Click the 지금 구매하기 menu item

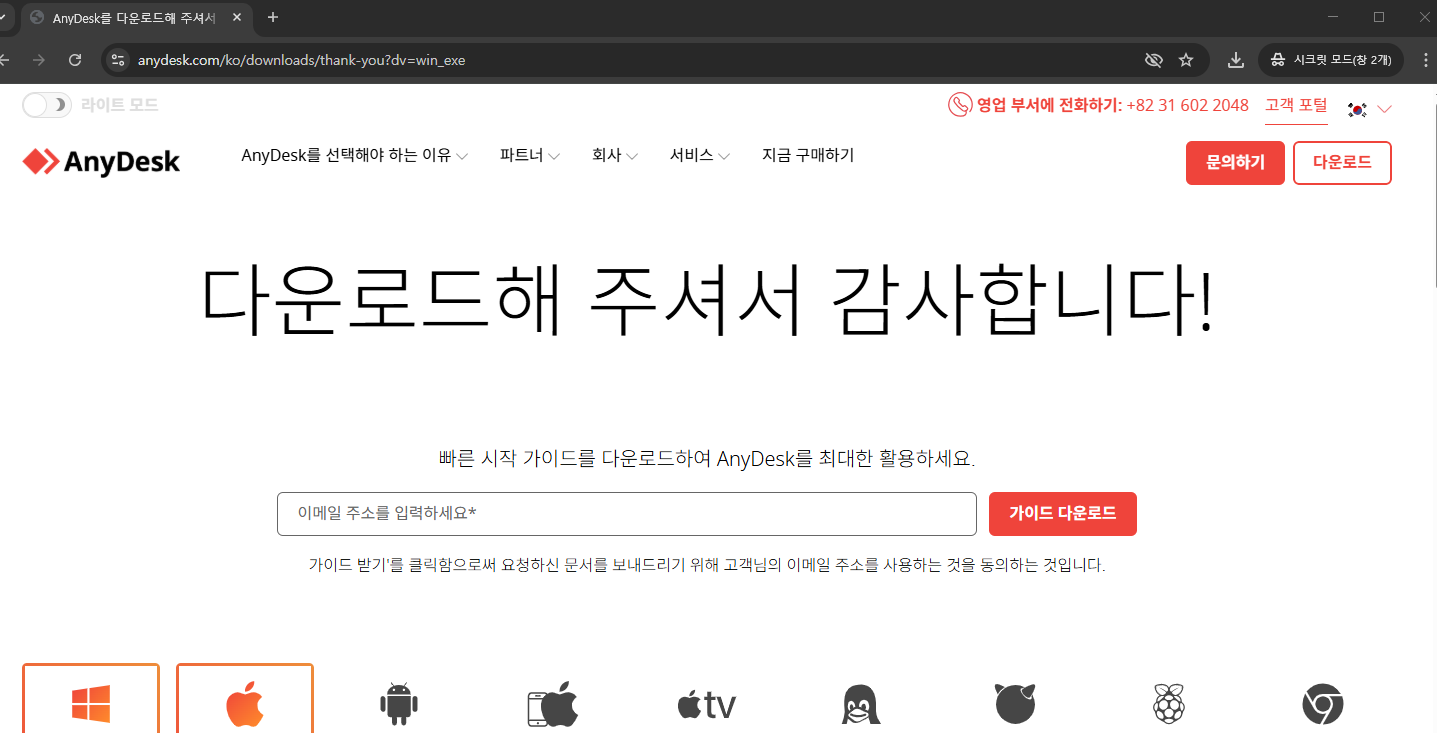coord(808,155)
